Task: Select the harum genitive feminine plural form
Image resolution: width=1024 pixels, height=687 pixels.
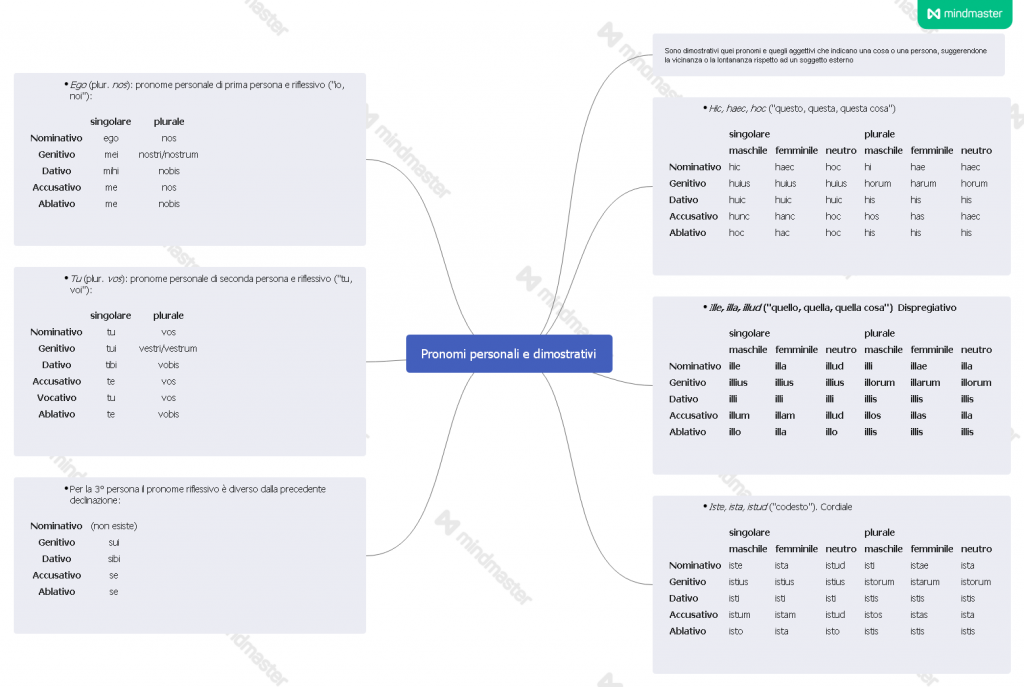Action: (923, 184)
